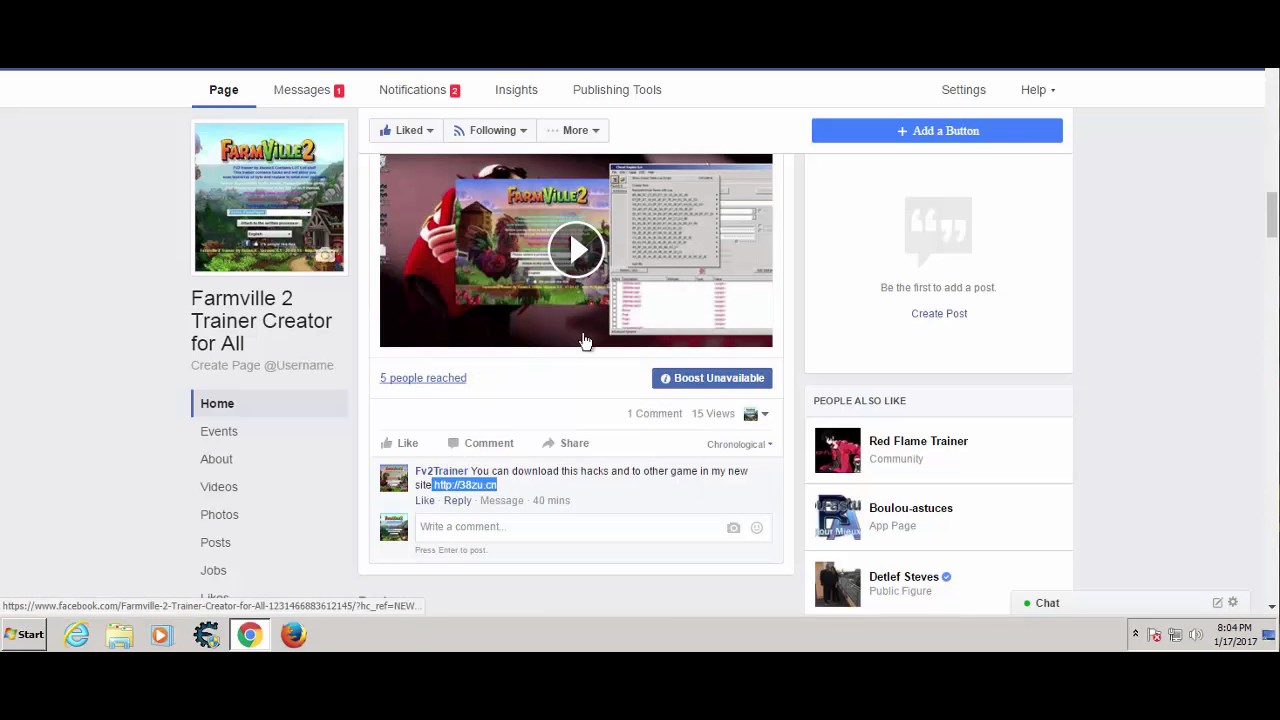Open Internet Explorer from taskbar

77,635
